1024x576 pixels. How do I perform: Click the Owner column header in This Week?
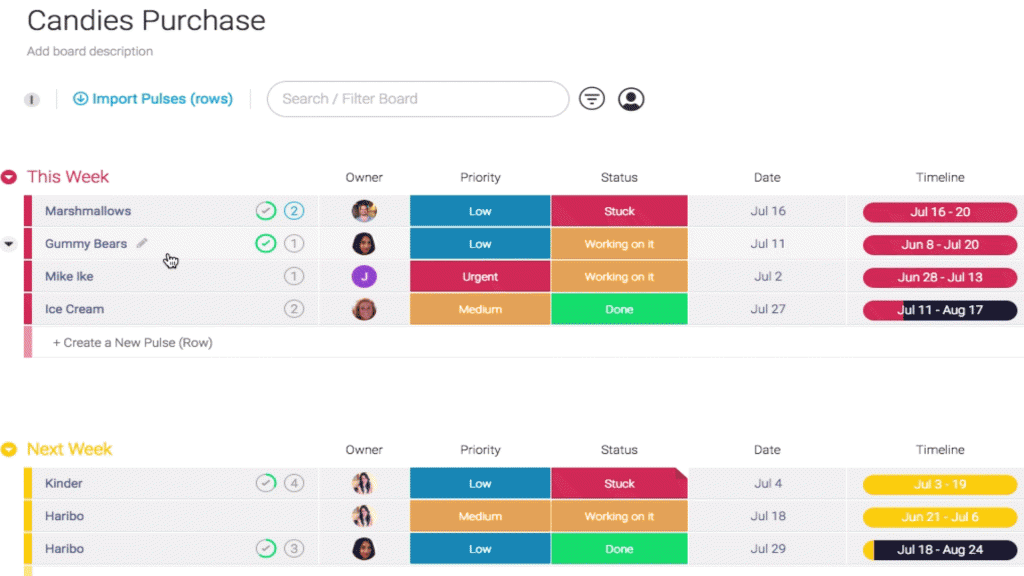point(364,178)
